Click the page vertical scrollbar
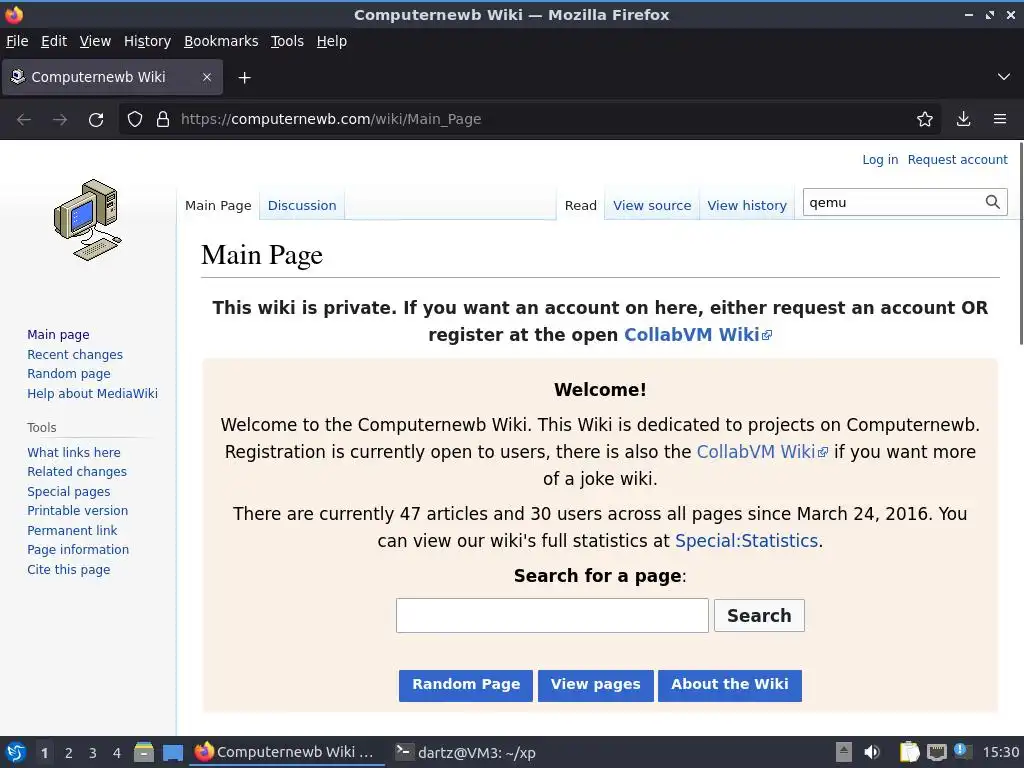Image resolution: width=1024 pixels, height=768 pixels. coord(1021,244)
